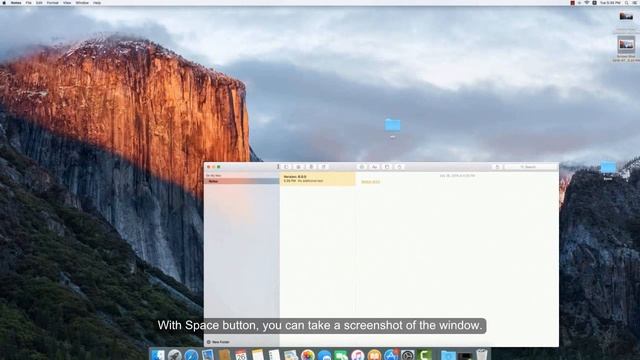
Task: Click the Search field in Notes
Action: pyautogui.click(x=531, y=167)
